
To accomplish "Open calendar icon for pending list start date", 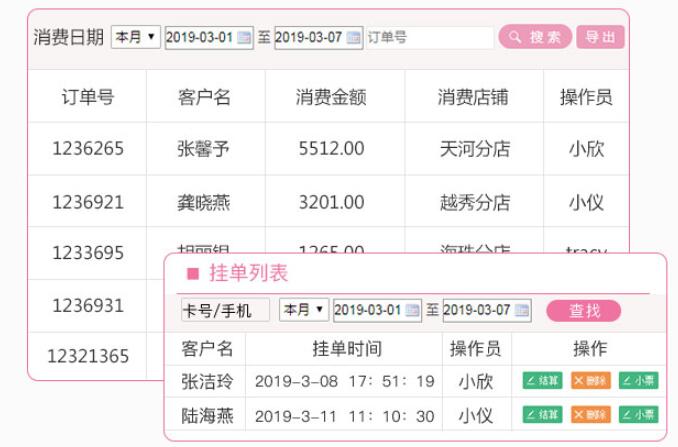I will pyautogui.click(x=413, y=311).
